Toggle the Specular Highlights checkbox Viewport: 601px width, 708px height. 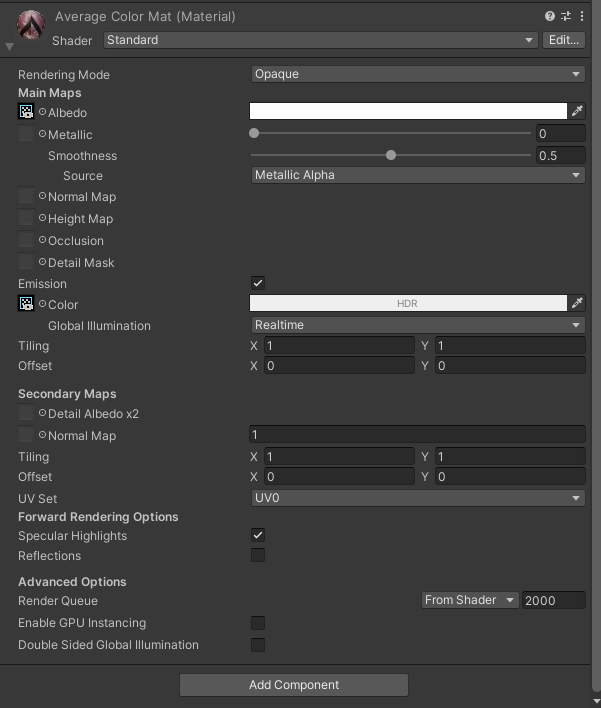click(258, 536)
